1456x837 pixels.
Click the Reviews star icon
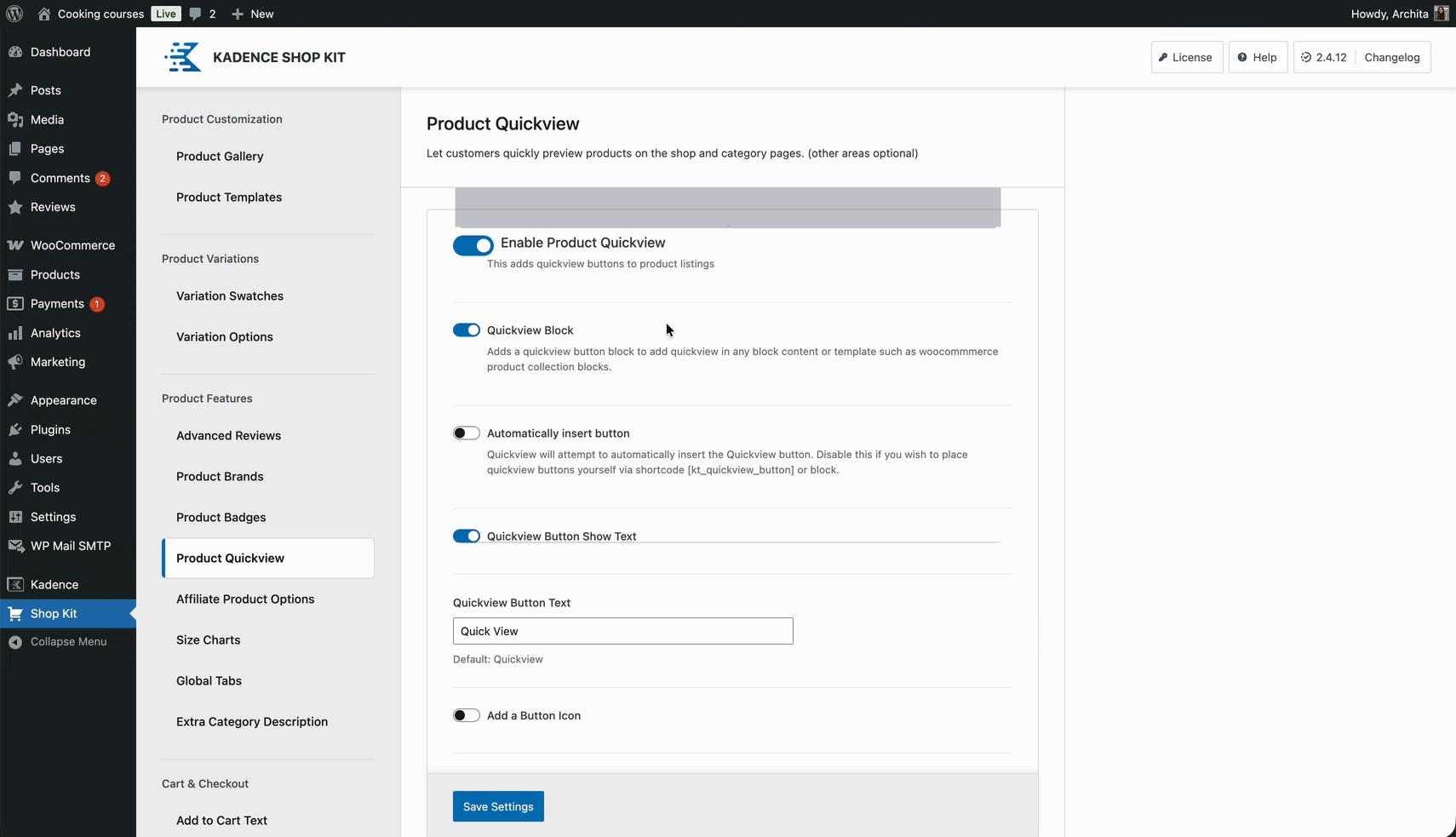point(15,207)
